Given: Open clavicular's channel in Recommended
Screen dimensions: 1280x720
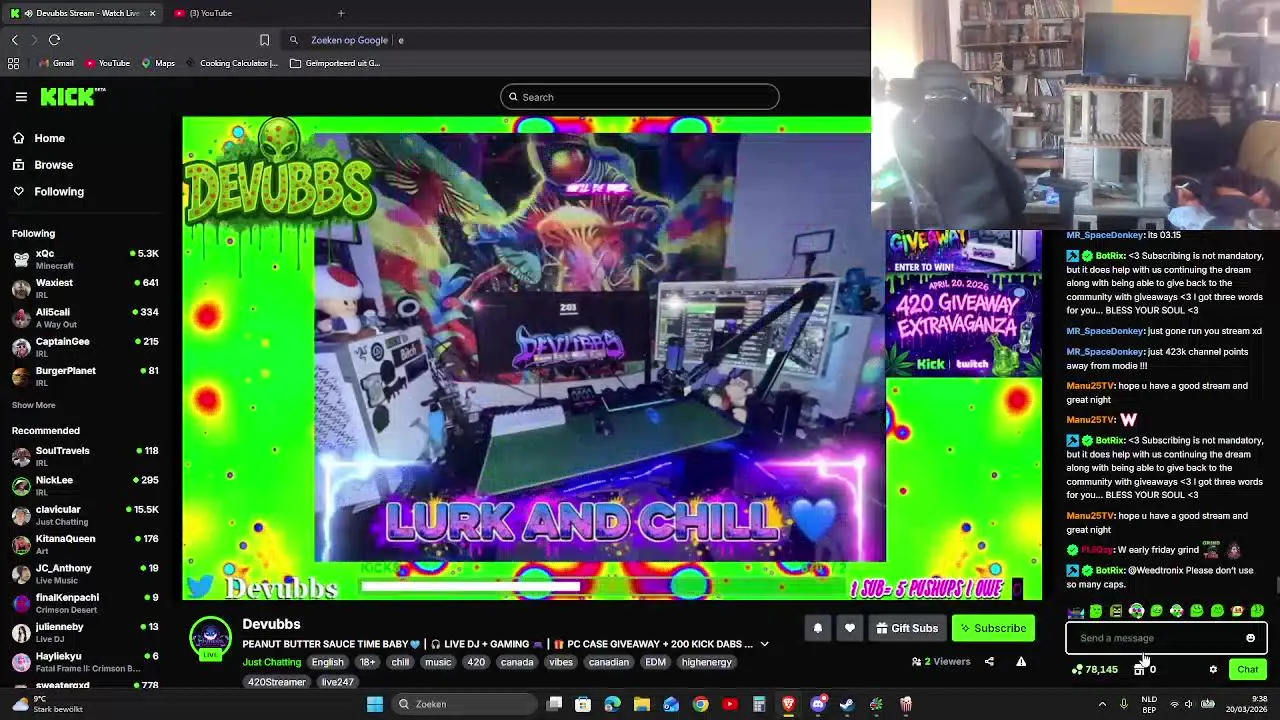Looking at the screenshot, I should pyautogui.click(x=86, y=515).
